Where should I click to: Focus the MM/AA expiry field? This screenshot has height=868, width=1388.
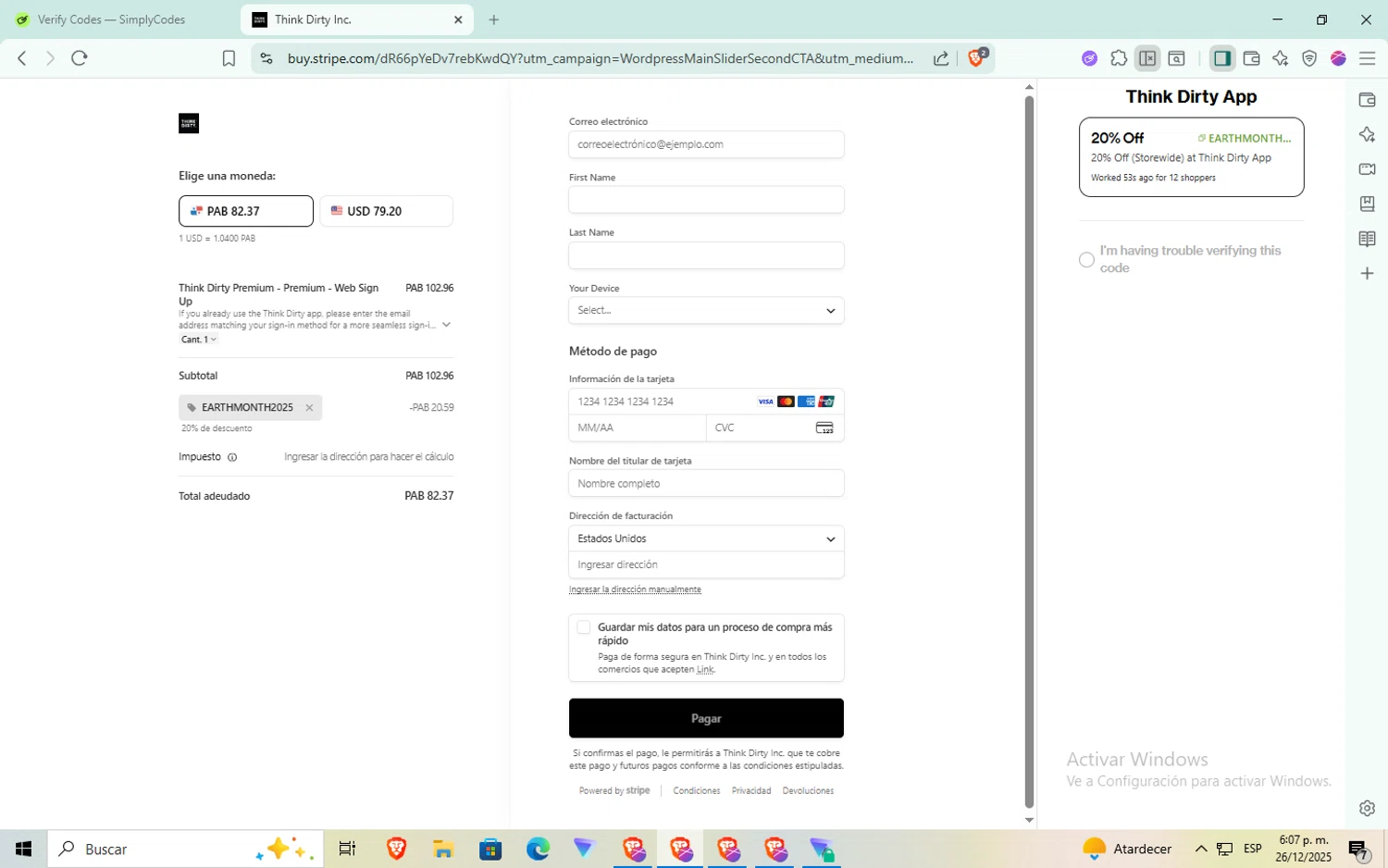point(638,428)
